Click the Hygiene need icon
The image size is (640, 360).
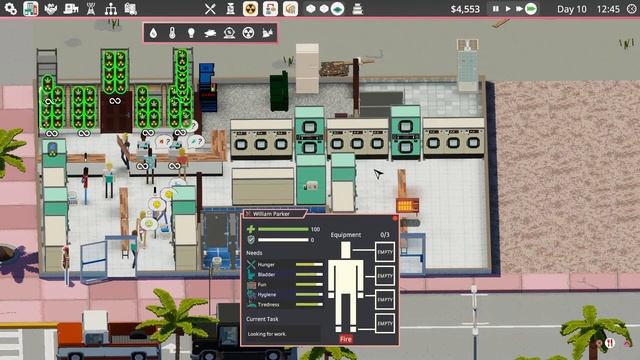(x=251, y=294)
